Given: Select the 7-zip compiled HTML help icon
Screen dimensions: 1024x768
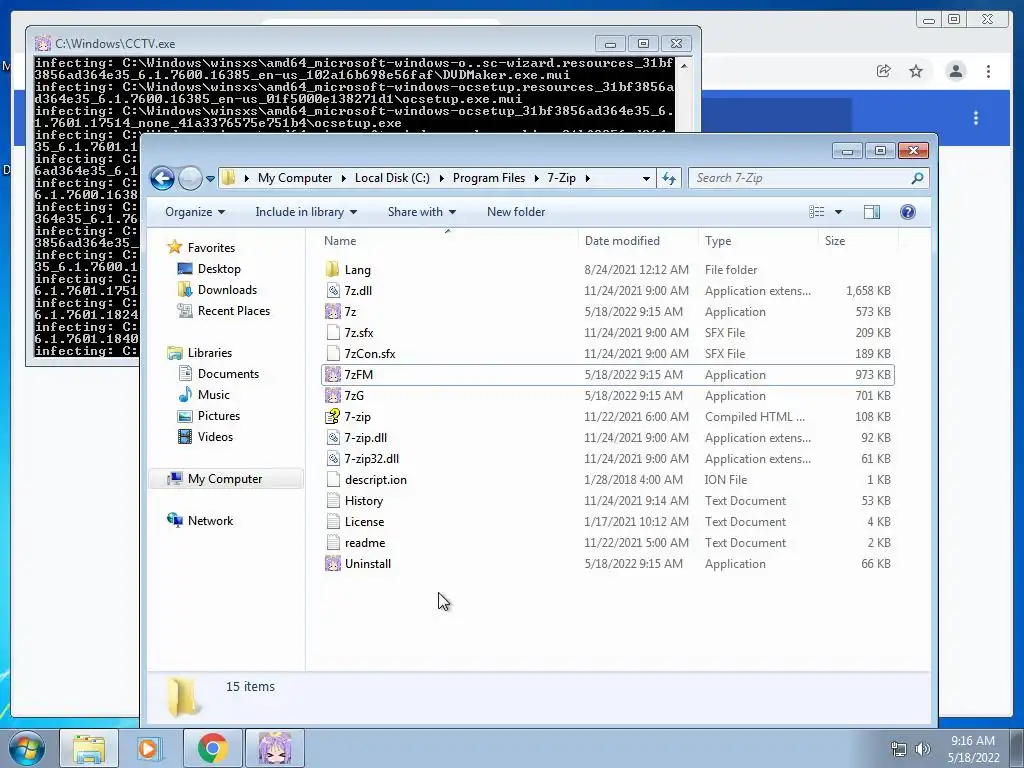Looking at the screenshot, I should [332, 417].
